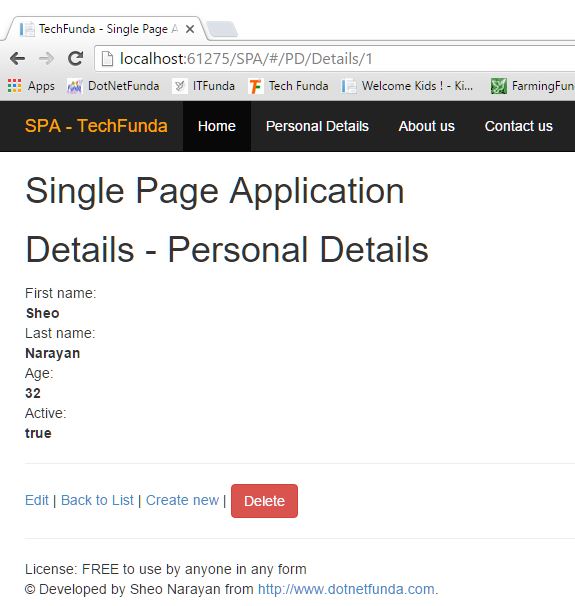Open Personal Details in navbar
This screenshot has height=606, width=575.
point(317,126)
